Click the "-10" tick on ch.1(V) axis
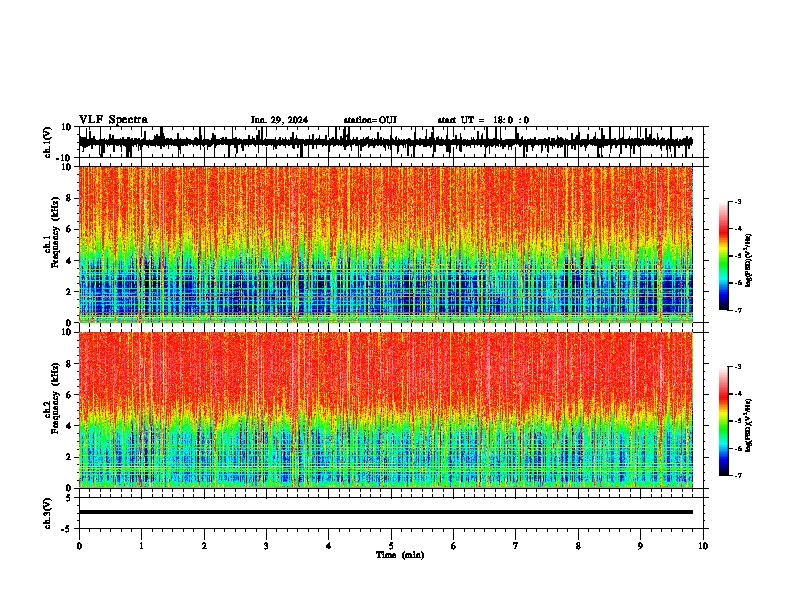 coord(64,158)
